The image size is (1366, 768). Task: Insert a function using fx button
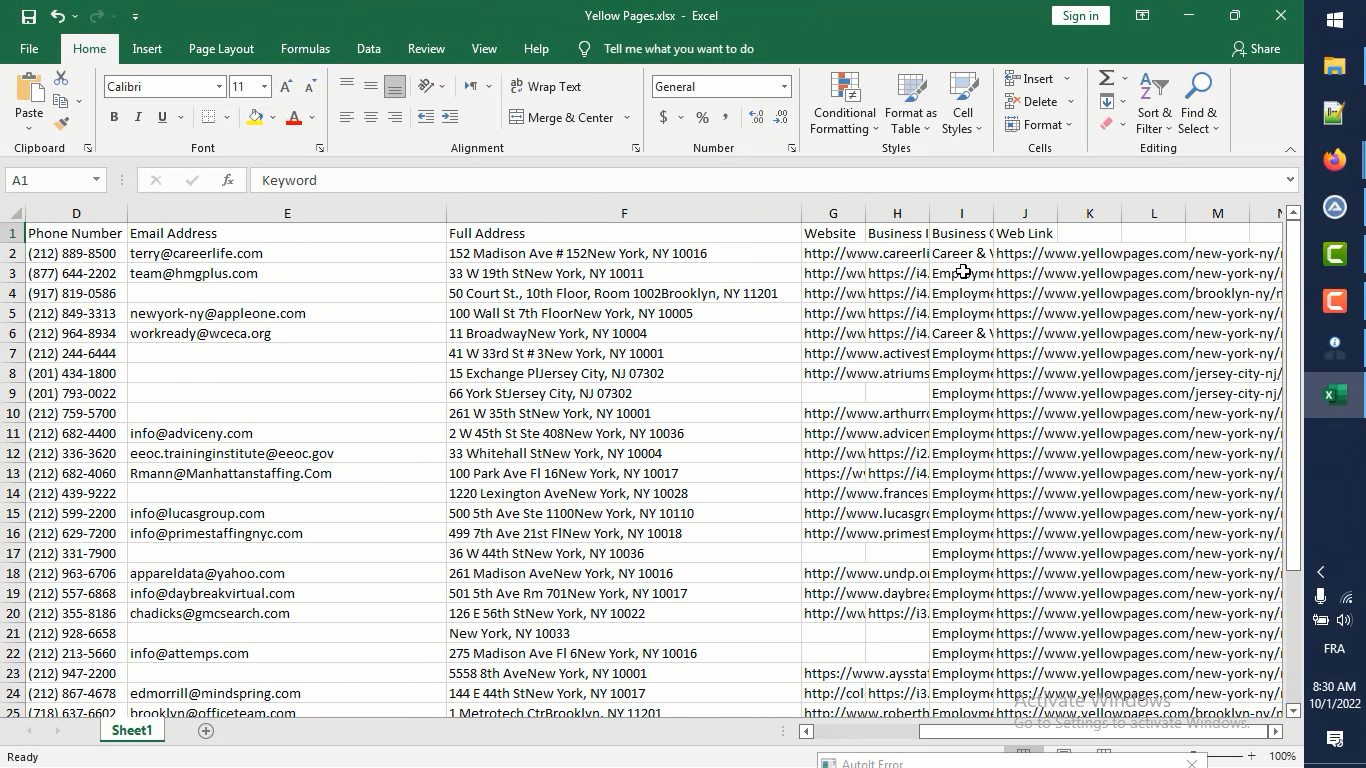click(x=228, y=180)
